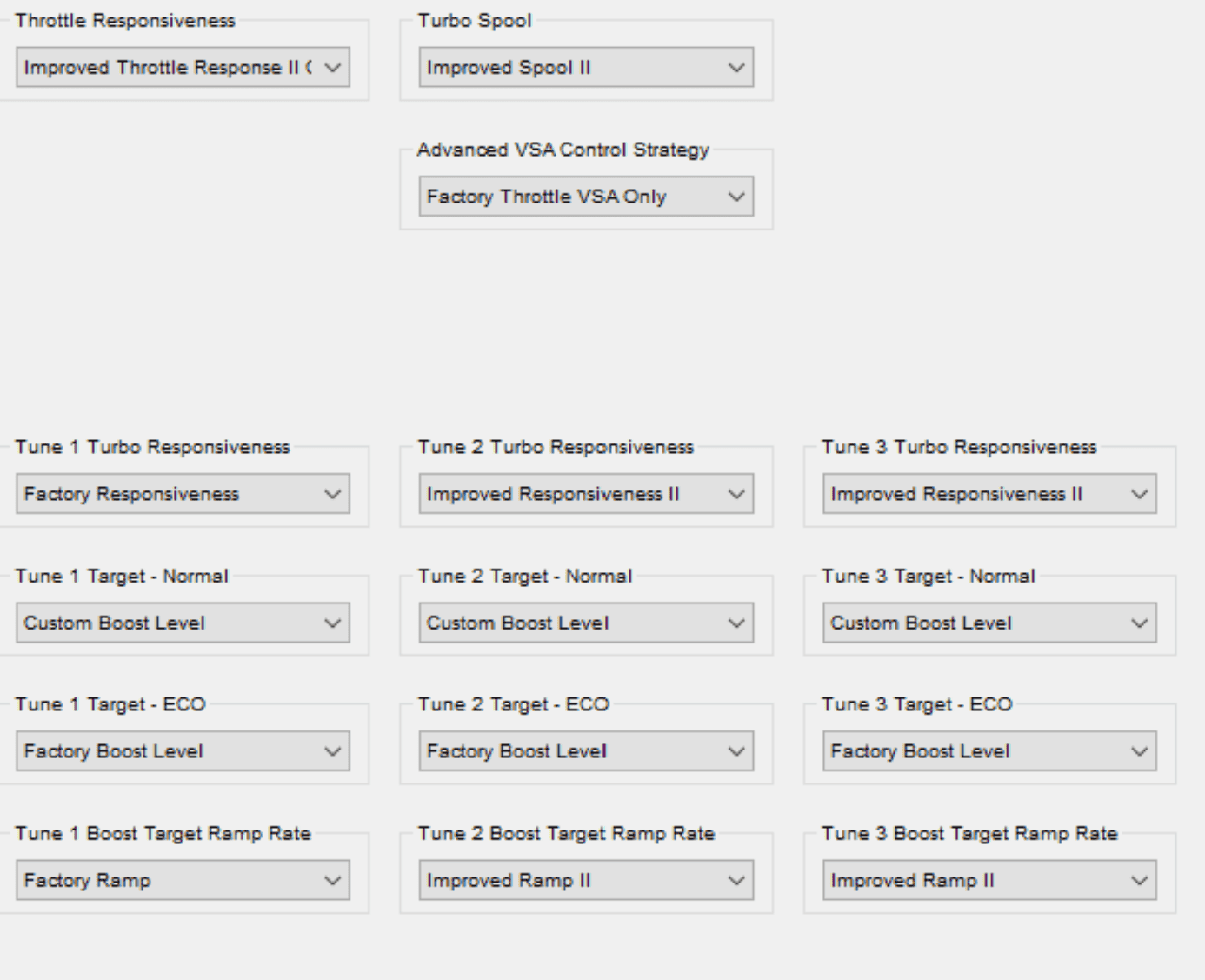This screenshot has width=1205, height=980.
Task: Open the Throttle Responsiveness dropdown
Action: tap(183, 68)
